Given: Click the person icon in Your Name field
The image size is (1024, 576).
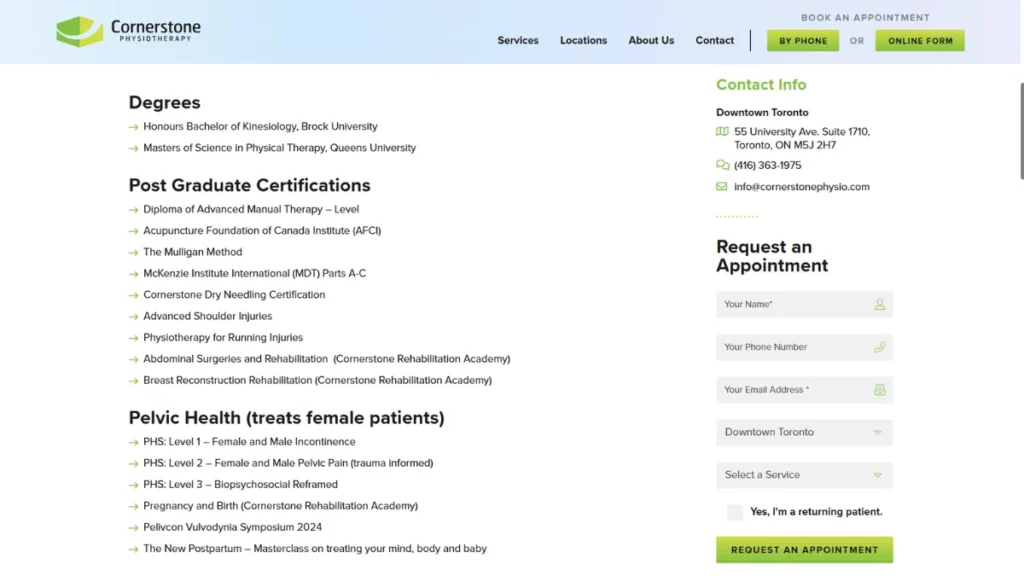Looking at the screenshot, I should coord(880,304).
